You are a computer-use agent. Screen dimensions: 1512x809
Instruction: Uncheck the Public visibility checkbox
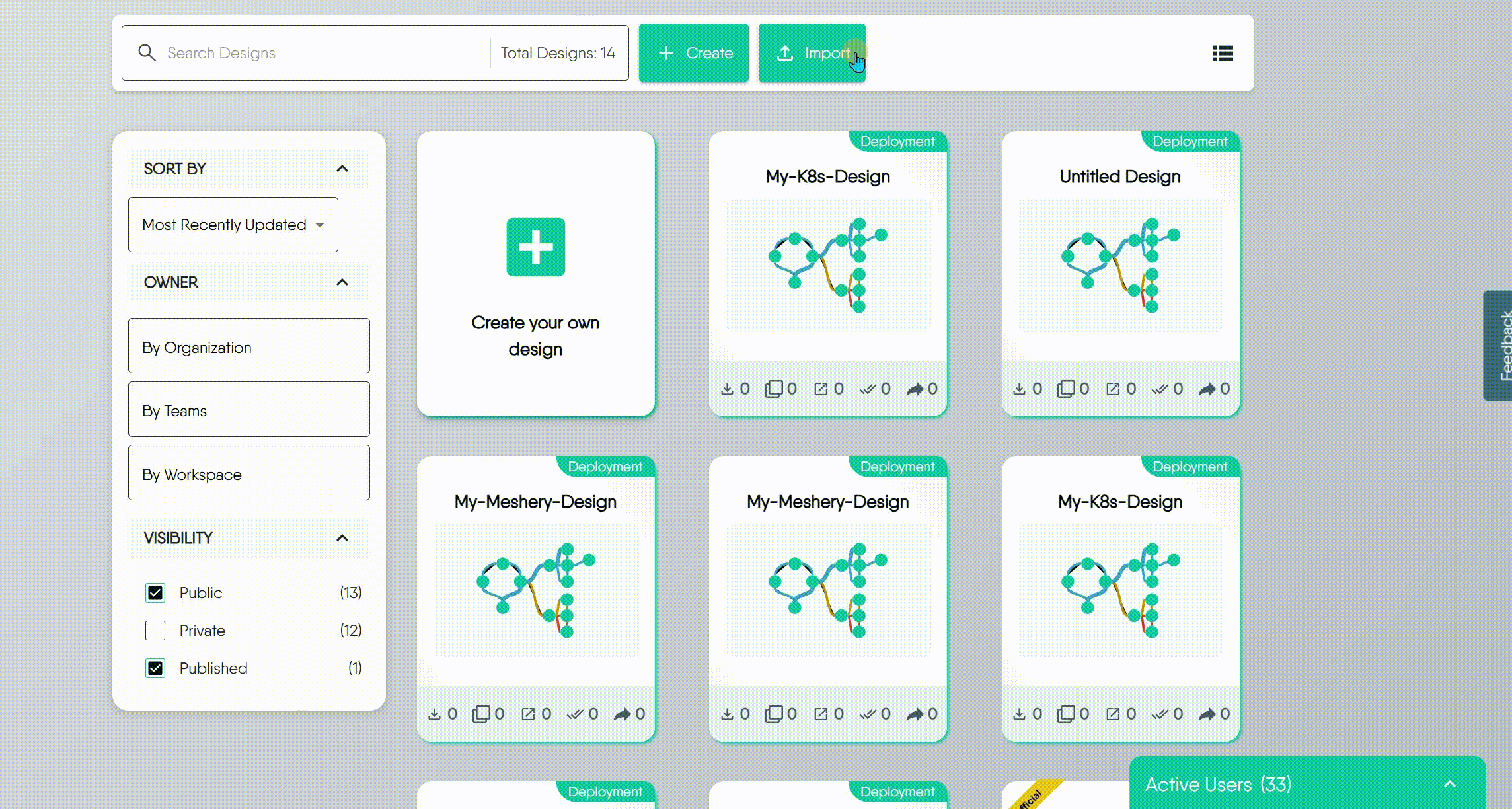(155, 593)
